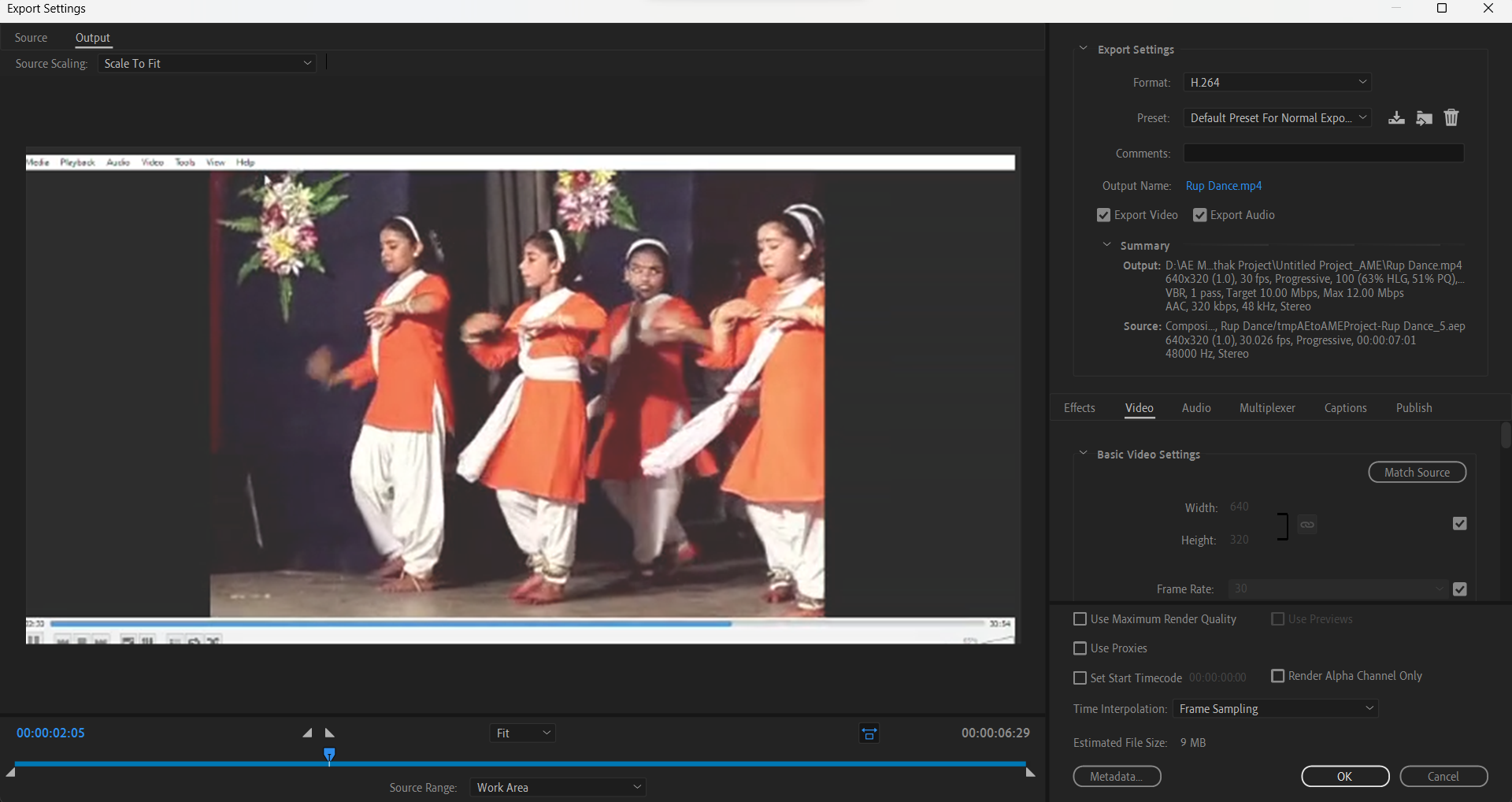Open the Audio settings tab
The image size is (1512, 802).
[1195, 408]
